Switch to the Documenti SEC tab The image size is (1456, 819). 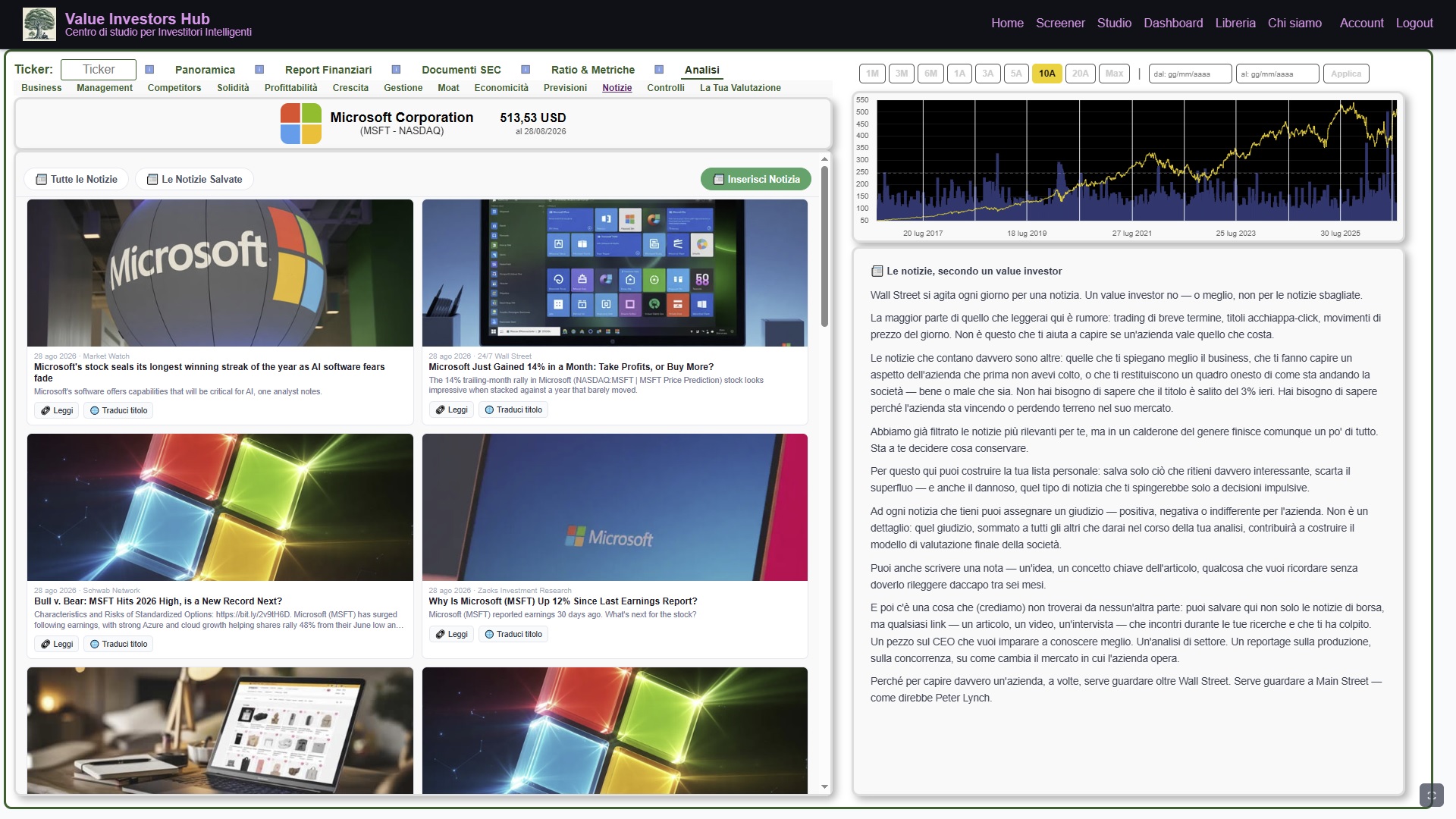[x=461, y=70]
